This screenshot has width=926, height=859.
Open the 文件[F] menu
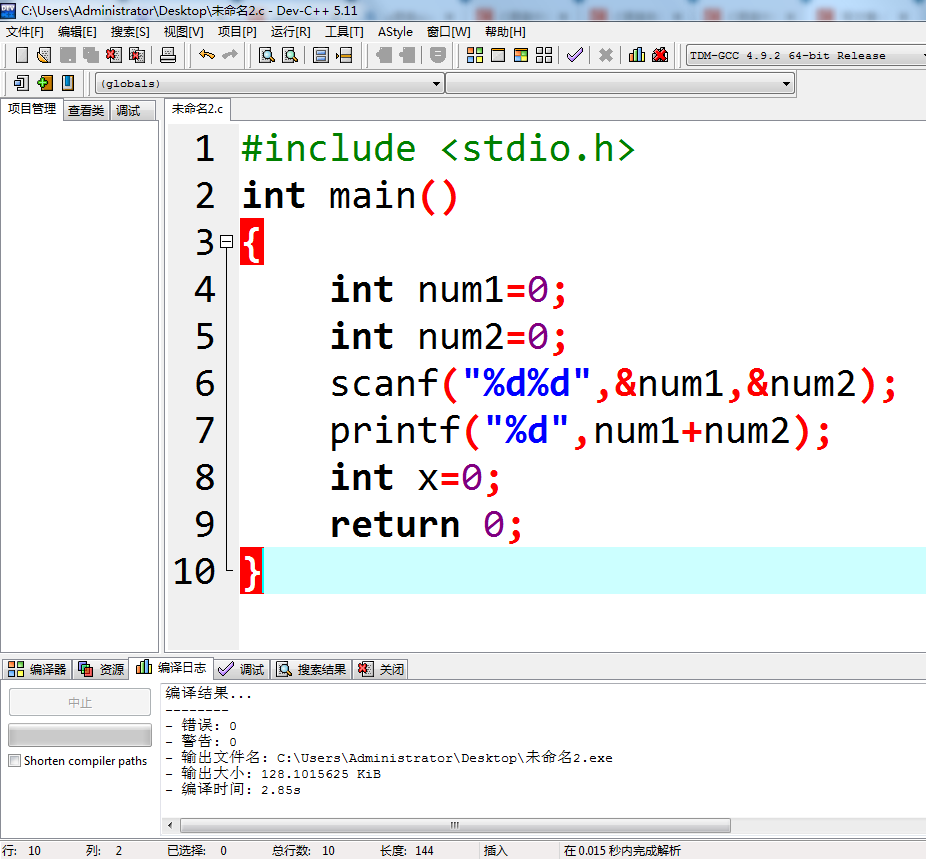click(x=25, y=32)
